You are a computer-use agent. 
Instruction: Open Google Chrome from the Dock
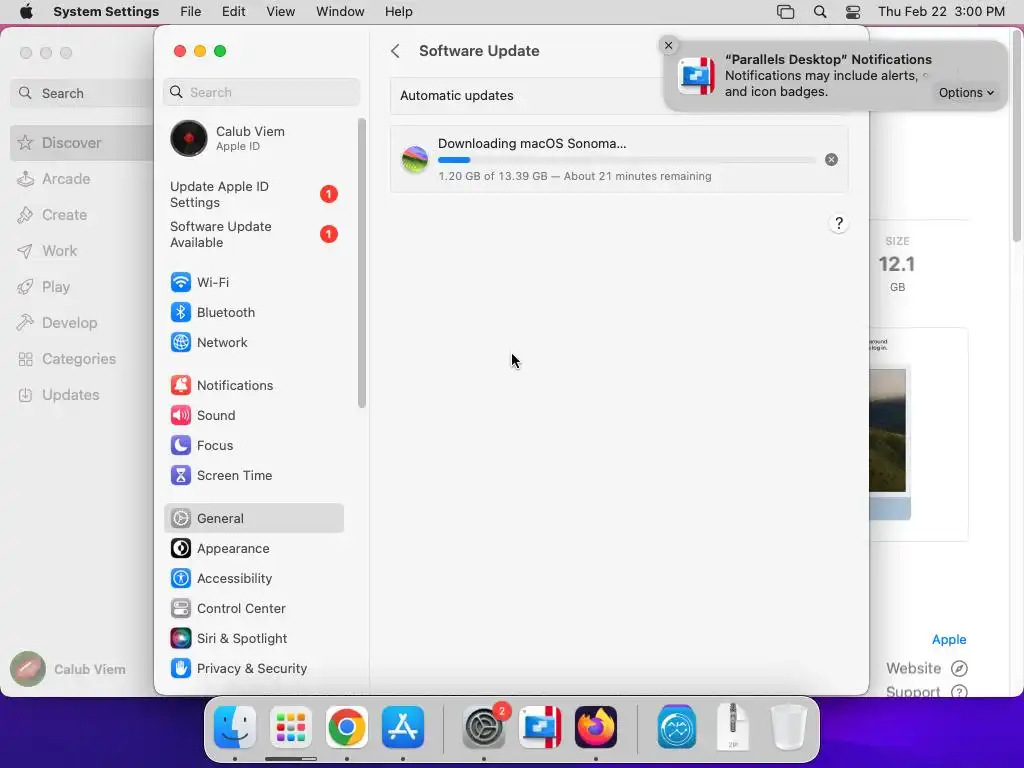(x=347, y=728)
